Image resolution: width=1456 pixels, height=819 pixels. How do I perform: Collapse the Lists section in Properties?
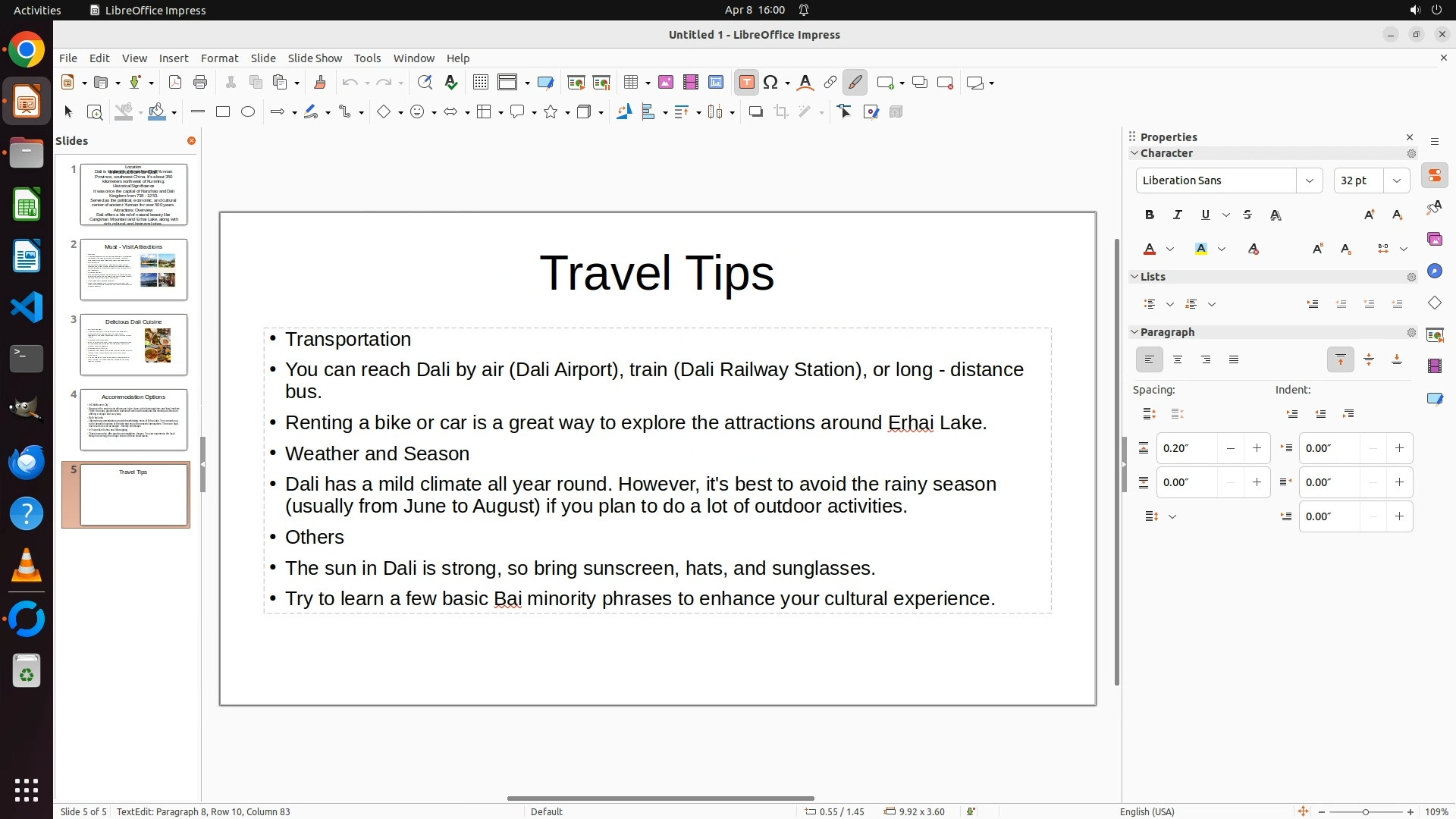(1135, 277)
